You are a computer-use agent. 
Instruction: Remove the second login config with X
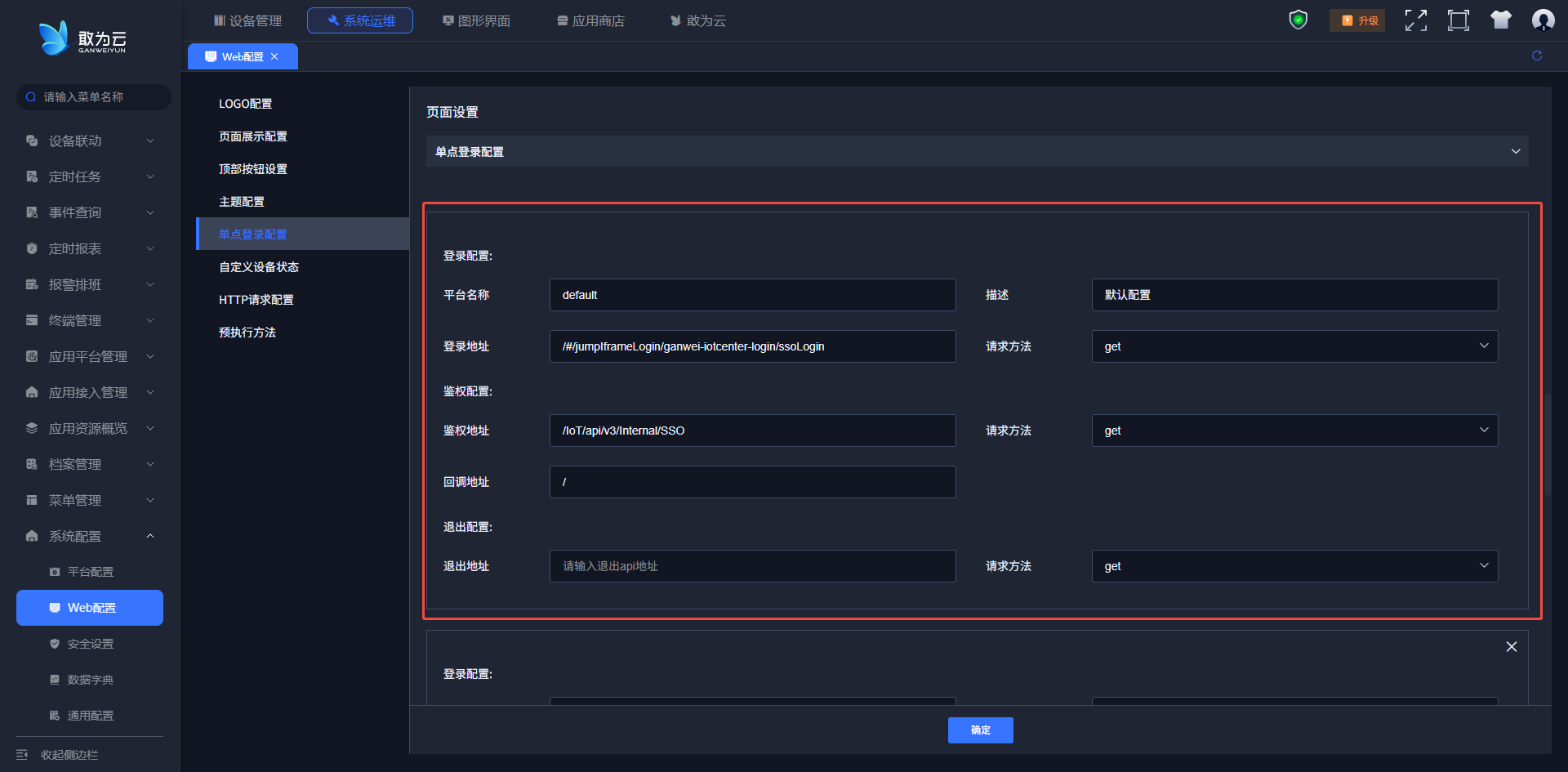[1512, 646]
